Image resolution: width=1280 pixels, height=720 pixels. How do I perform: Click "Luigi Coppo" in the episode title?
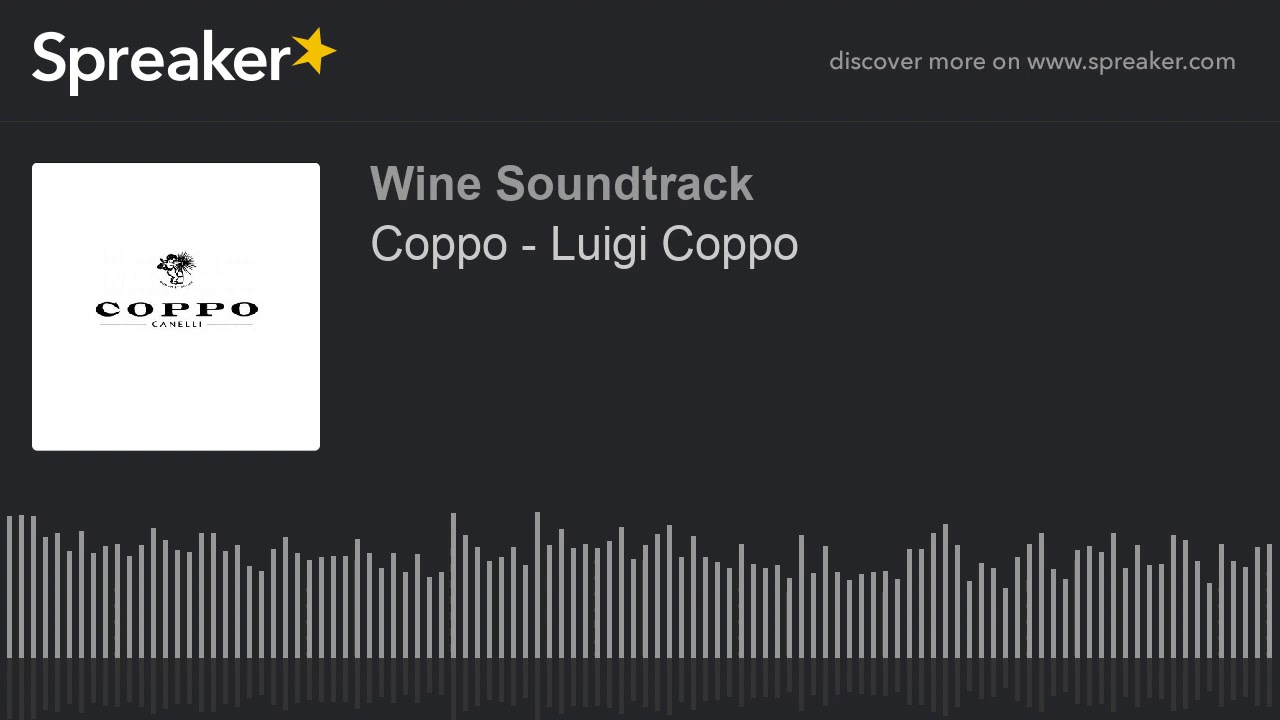click(674, 244)
